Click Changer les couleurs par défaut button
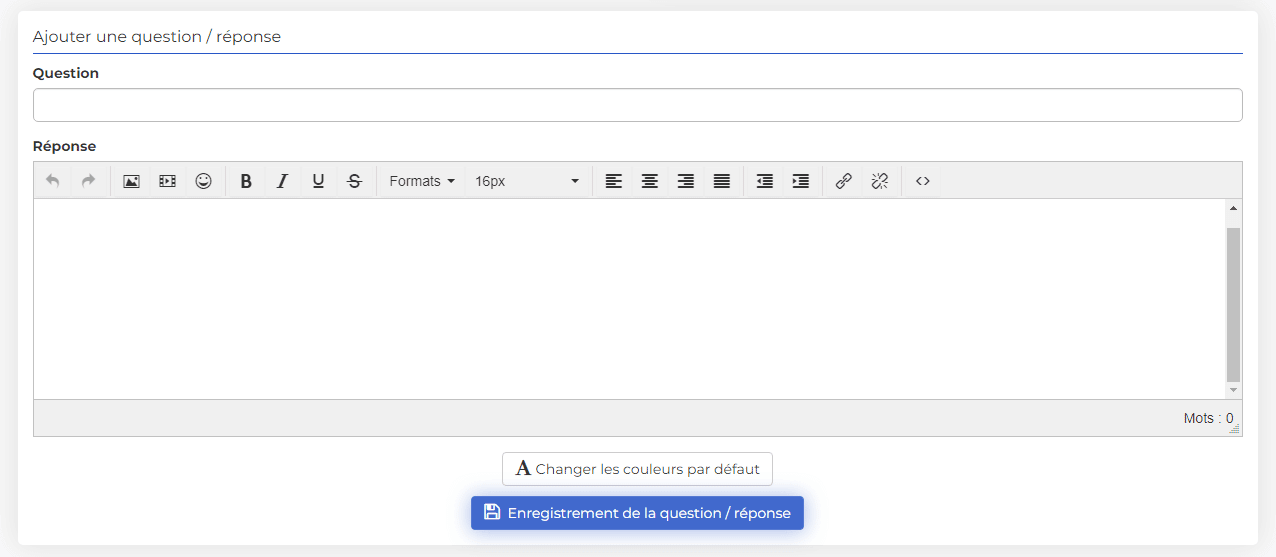1276x557 pixels. coord(637,469)
